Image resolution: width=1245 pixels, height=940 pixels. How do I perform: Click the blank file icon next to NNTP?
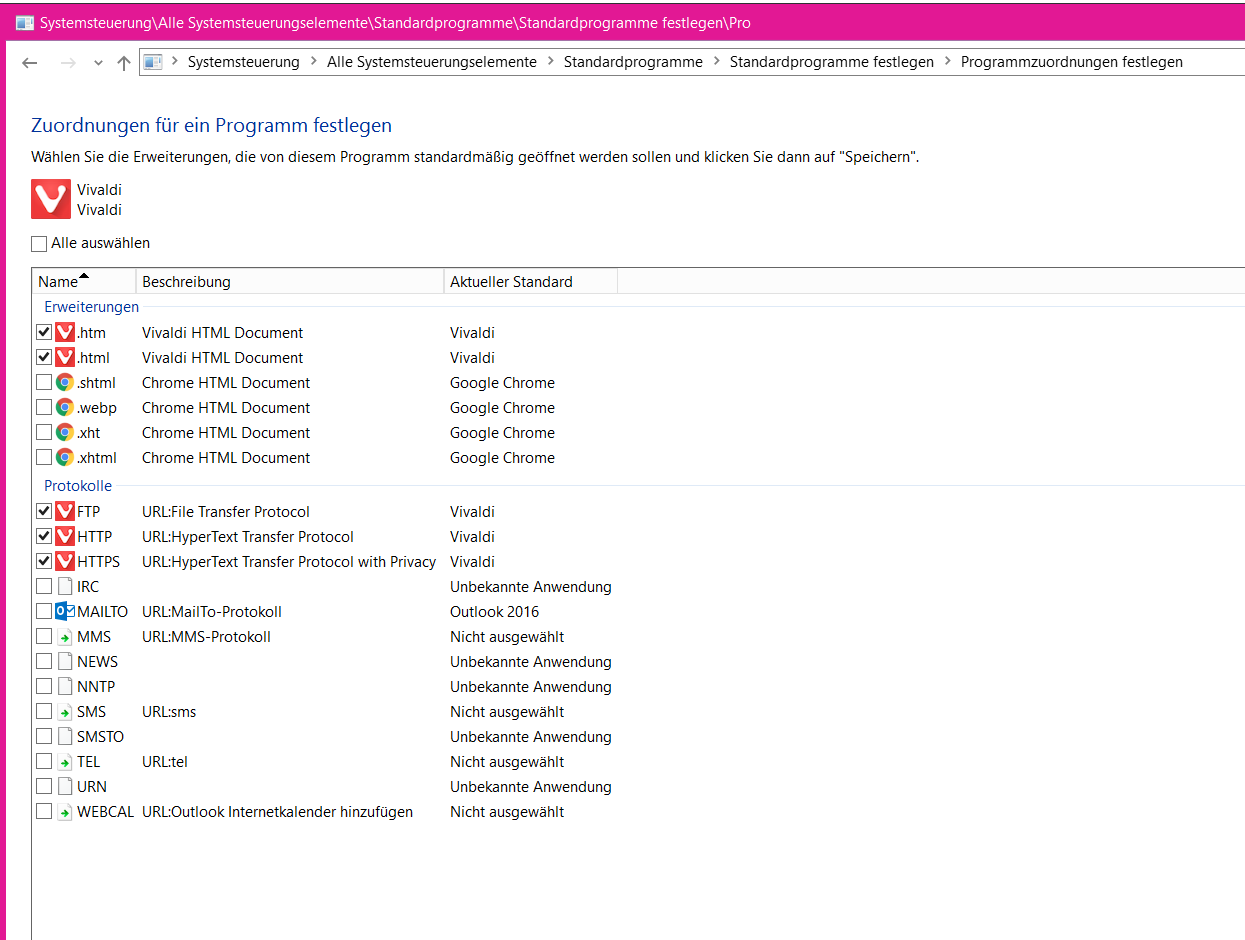pos(65,686)
